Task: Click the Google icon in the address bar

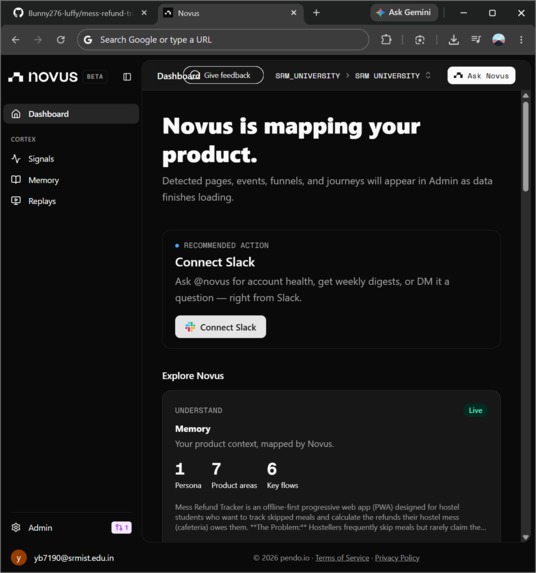Action: (x=88, y=40)
